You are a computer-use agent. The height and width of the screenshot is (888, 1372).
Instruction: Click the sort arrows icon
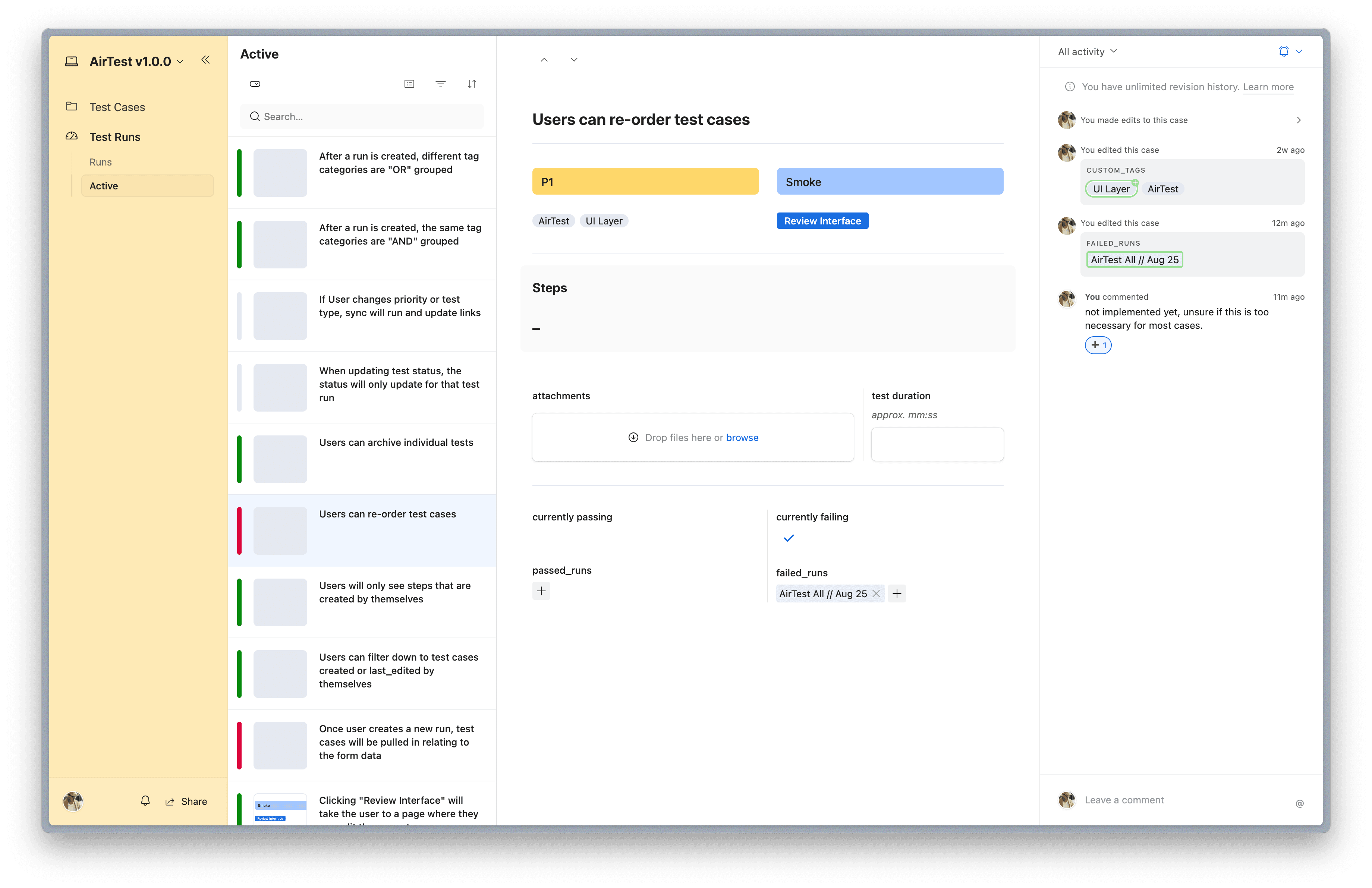click(x=472, y=84)
